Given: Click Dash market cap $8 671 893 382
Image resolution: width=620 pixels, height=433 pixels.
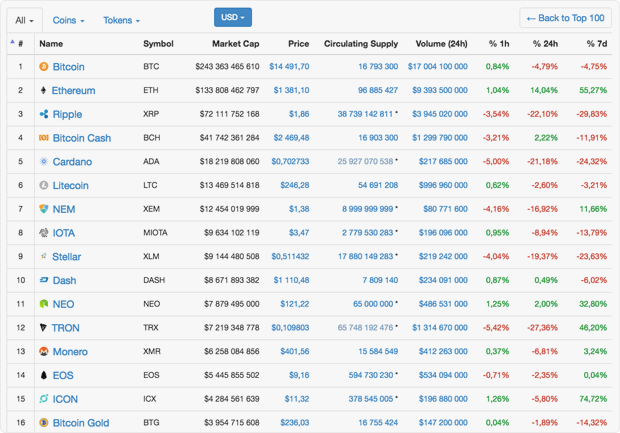Looking at the screenshot, I should [232, 280].
